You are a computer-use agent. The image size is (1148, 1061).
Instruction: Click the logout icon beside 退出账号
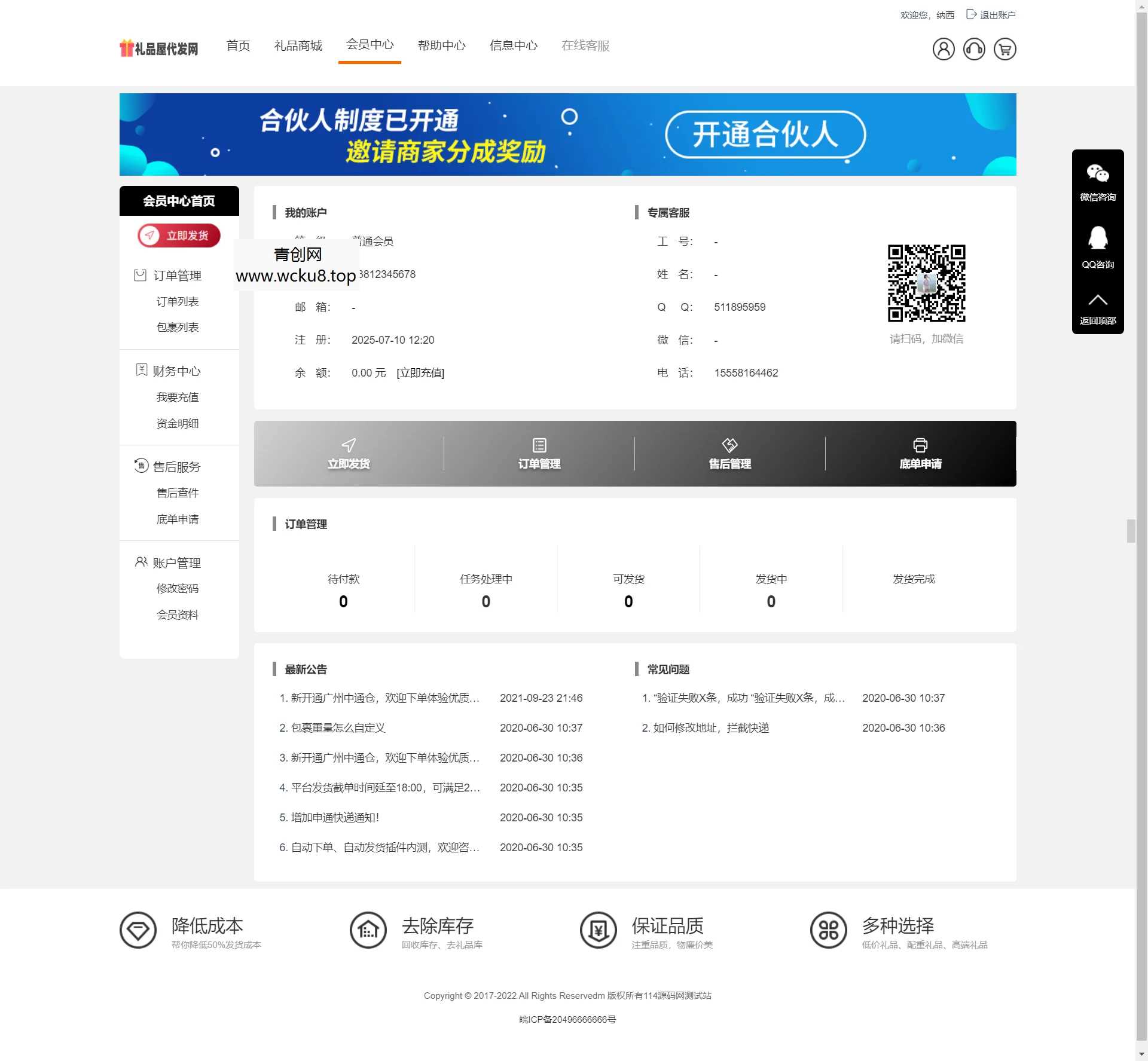click(971, 14)
